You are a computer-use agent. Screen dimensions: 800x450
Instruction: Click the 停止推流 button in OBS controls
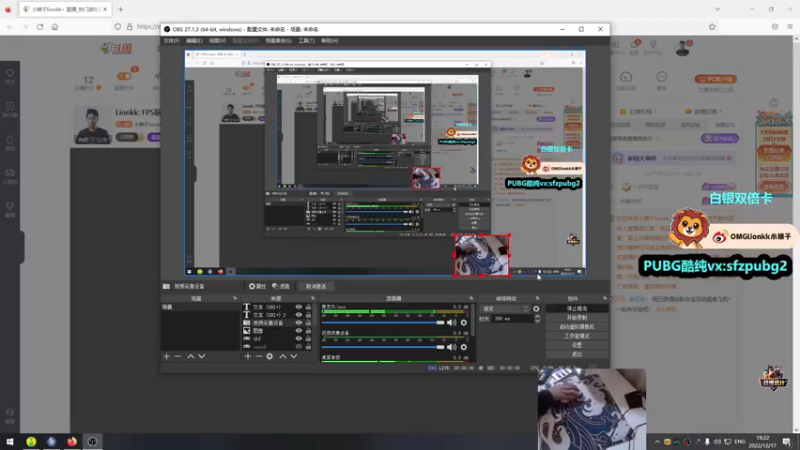pyautogui.click(x=577, y=309)
